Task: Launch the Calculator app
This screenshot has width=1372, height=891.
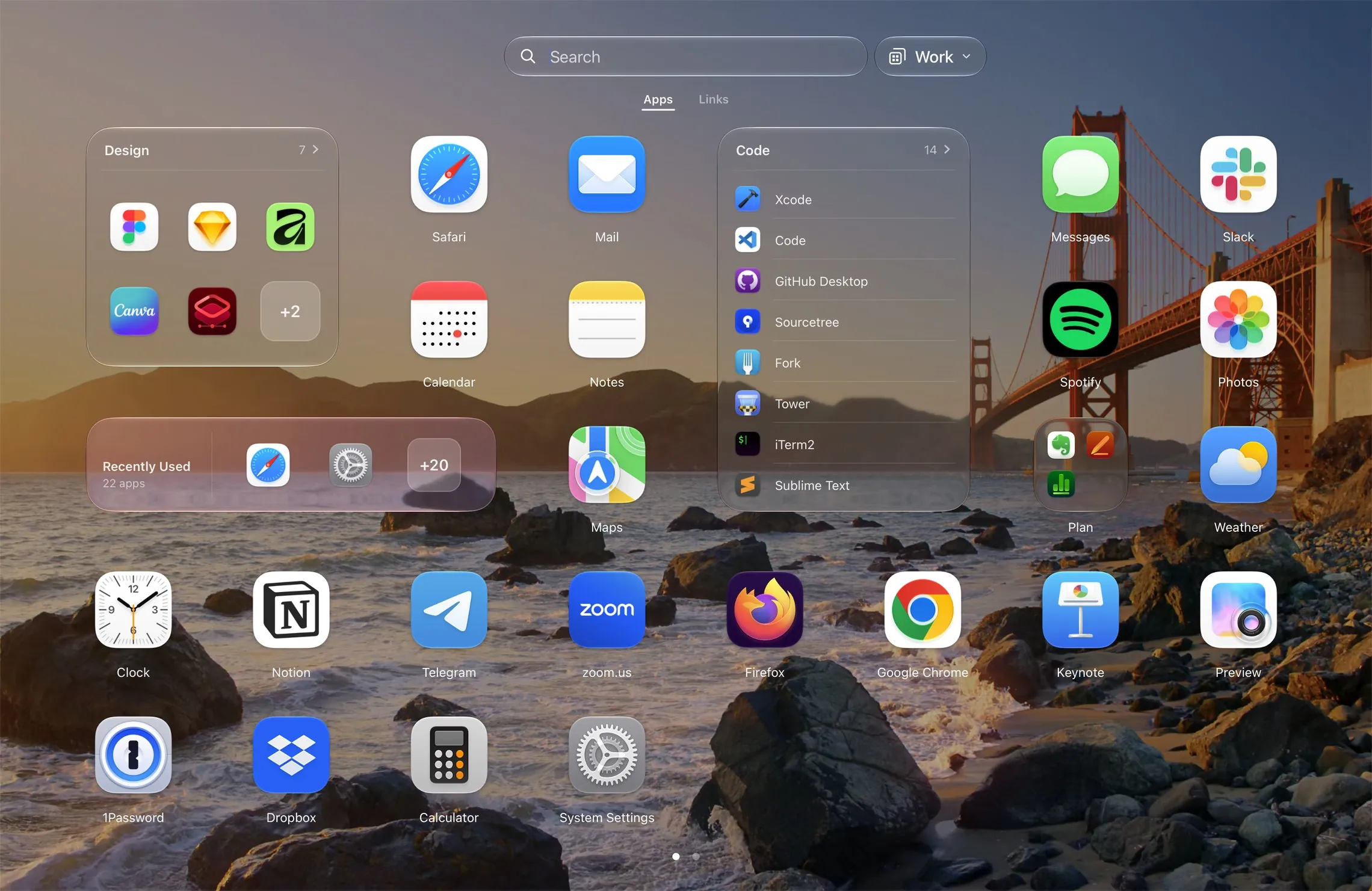Action: click(449, 755)
